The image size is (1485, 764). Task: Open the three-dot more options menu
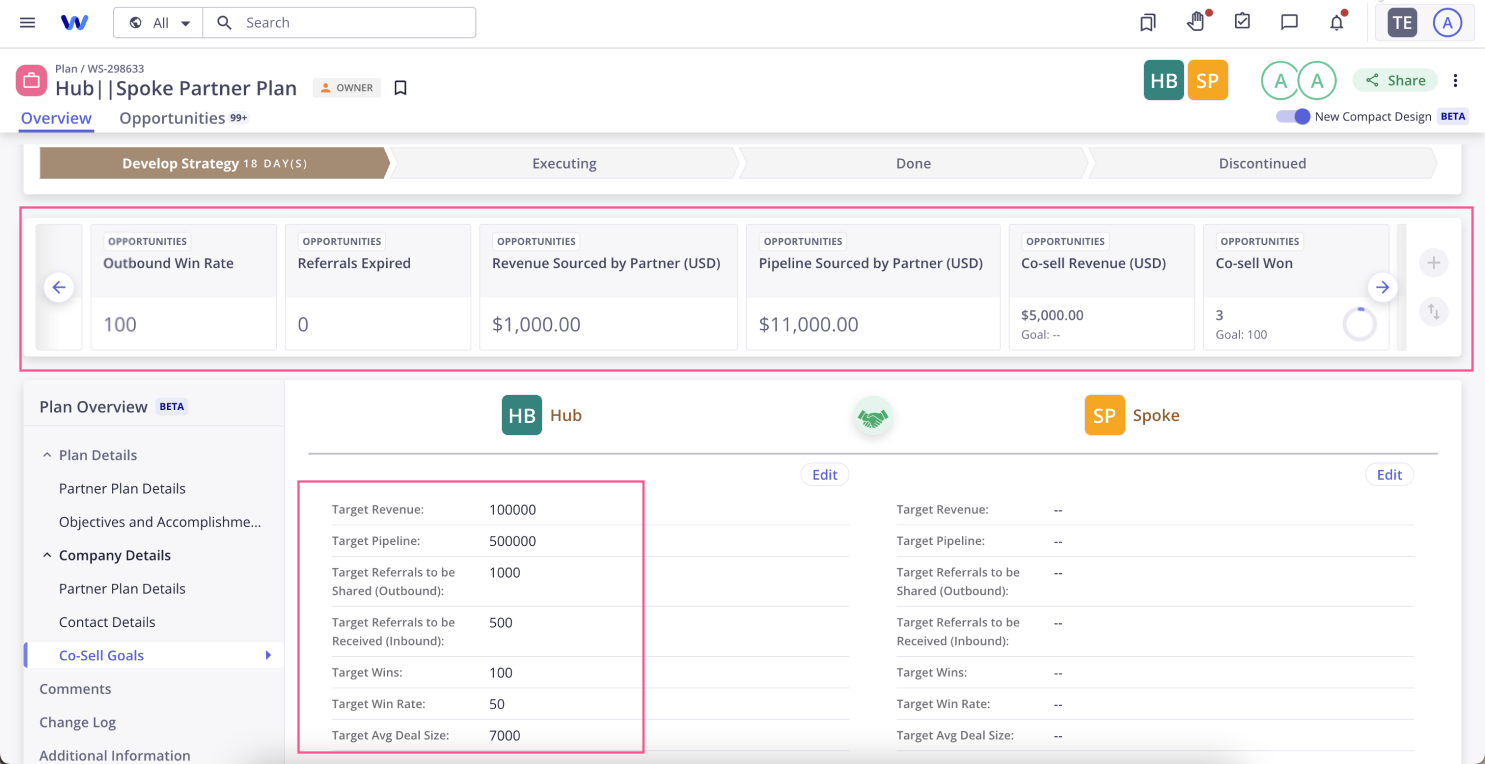pyautogui.click(x=1455, y=81)
